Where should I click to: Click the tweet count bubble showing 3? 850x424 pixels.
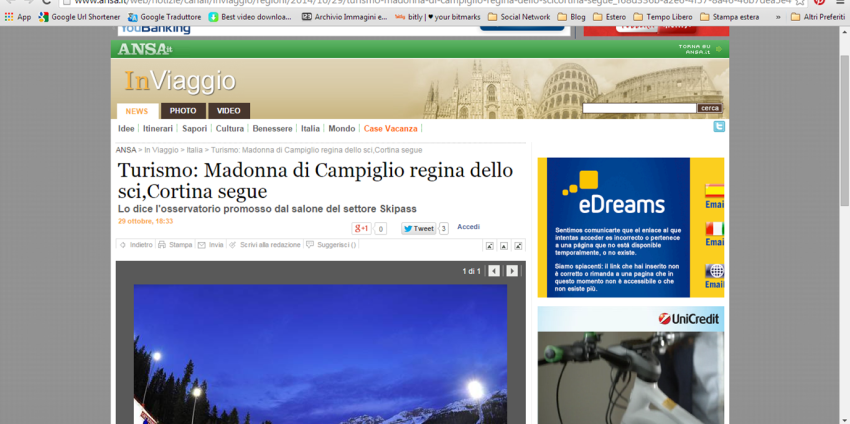[x=443, y=229]
